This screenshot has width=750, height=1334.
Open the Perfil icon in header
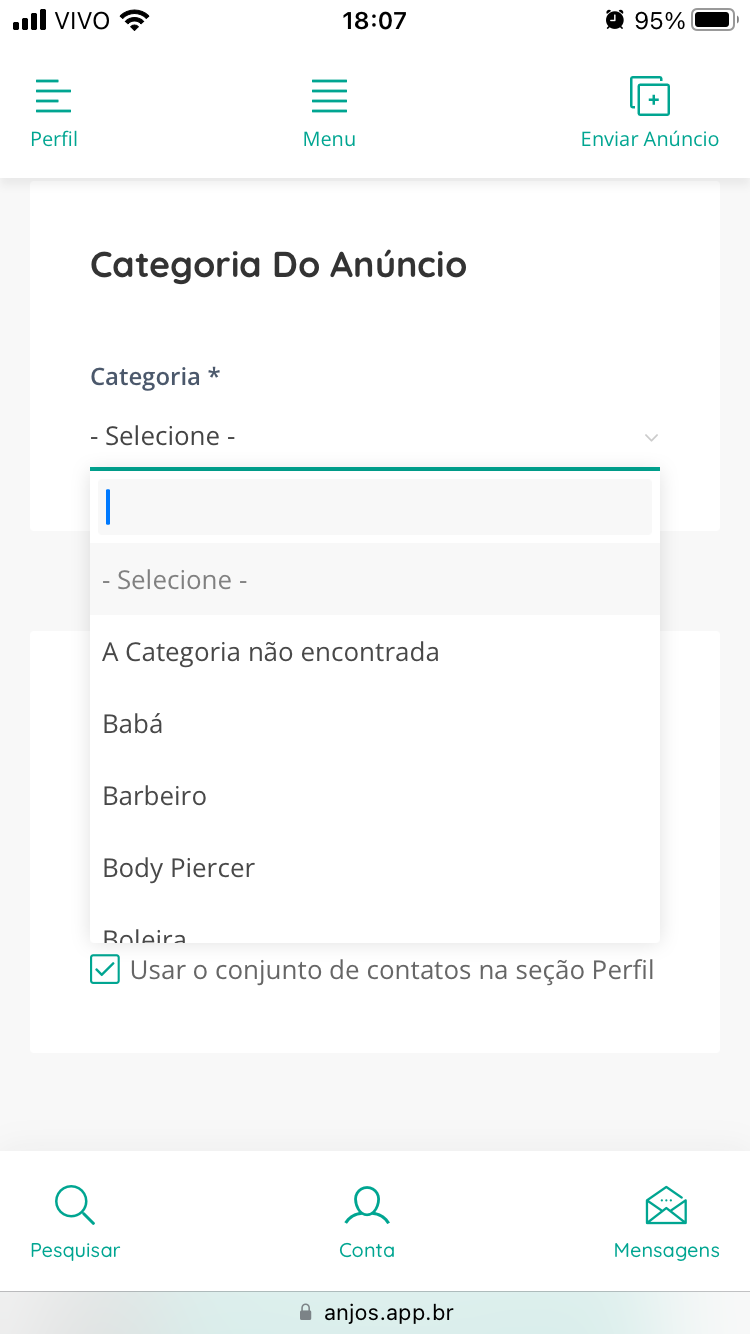pyautogui.click(x=54, y=97)
